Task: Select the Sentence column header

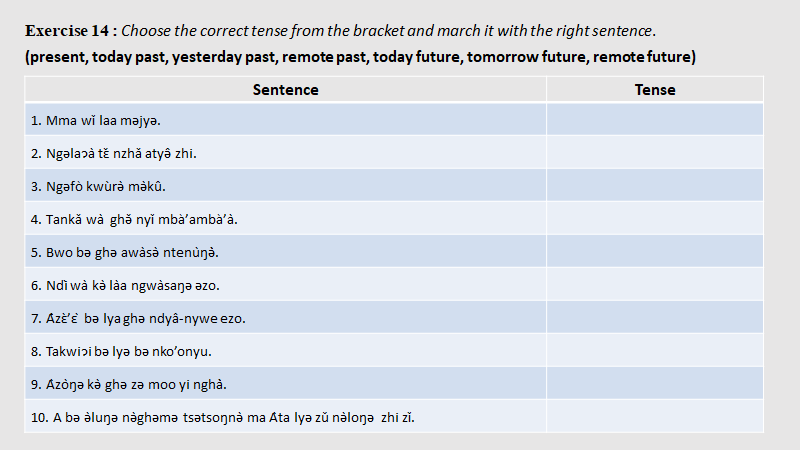Action: [x=285, y=90]
